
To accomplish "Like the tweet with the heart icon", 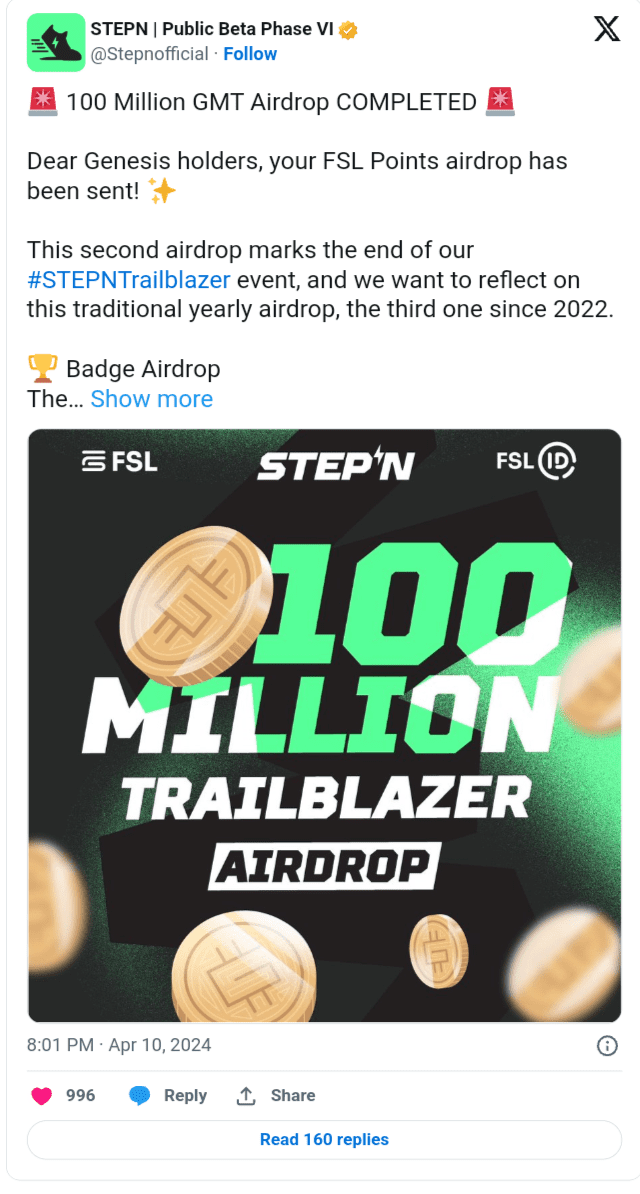I will pos(41,1096).
